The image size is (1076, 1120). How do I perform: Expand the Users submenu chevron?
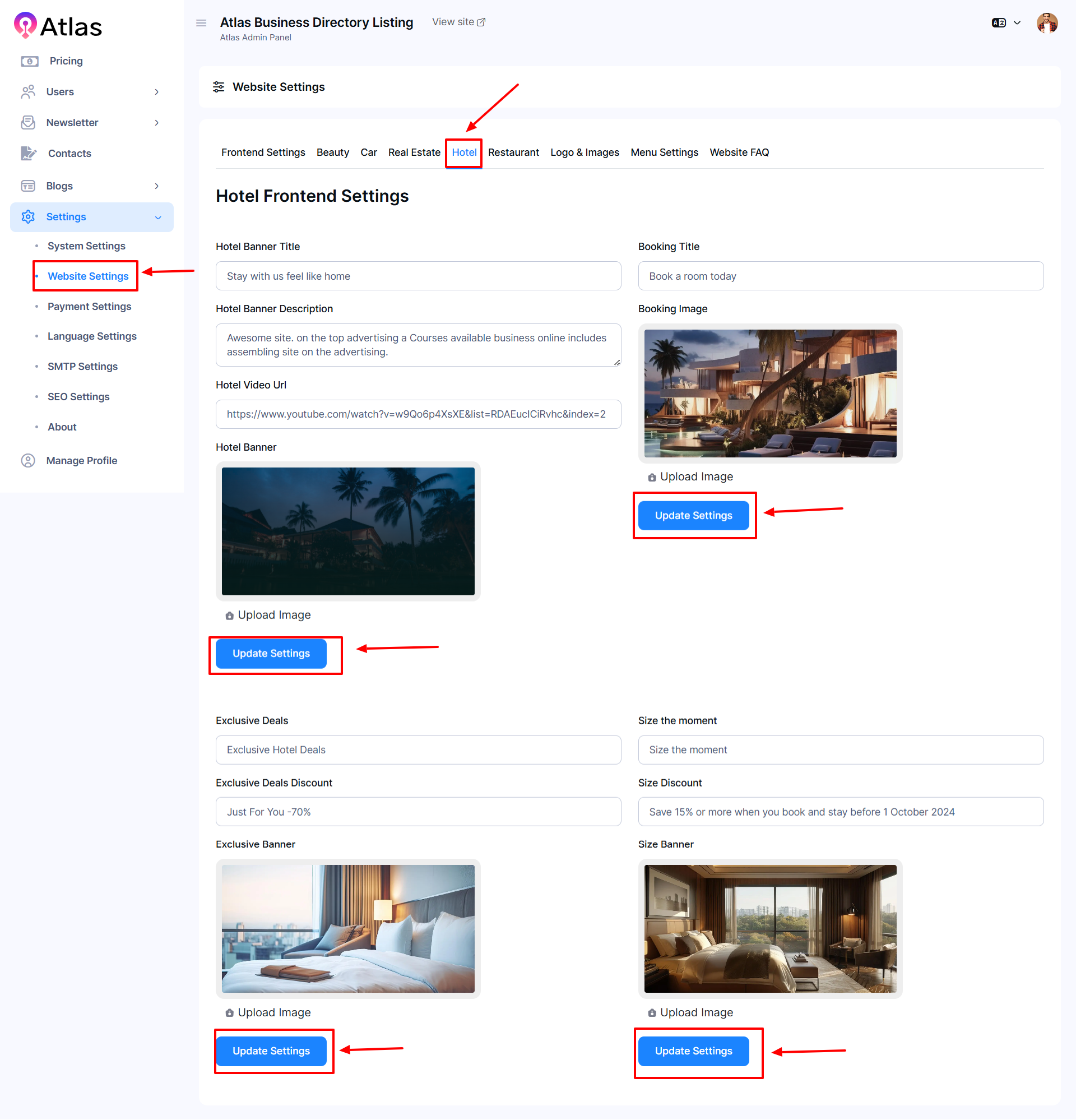pyautogui.click(x=156, y=92)
